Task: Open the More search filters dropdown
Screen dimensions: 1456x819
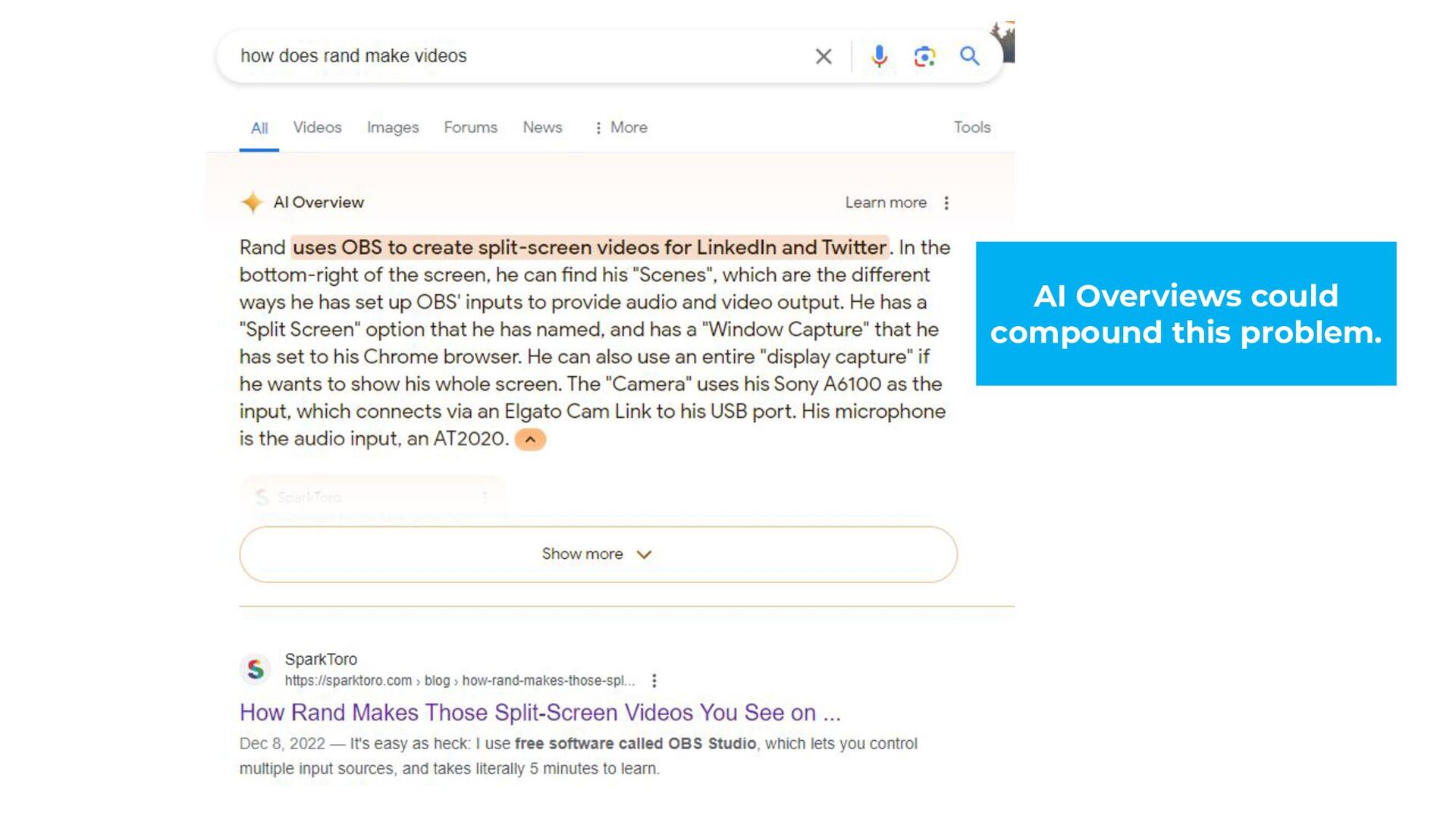Action: coord(621,127)
